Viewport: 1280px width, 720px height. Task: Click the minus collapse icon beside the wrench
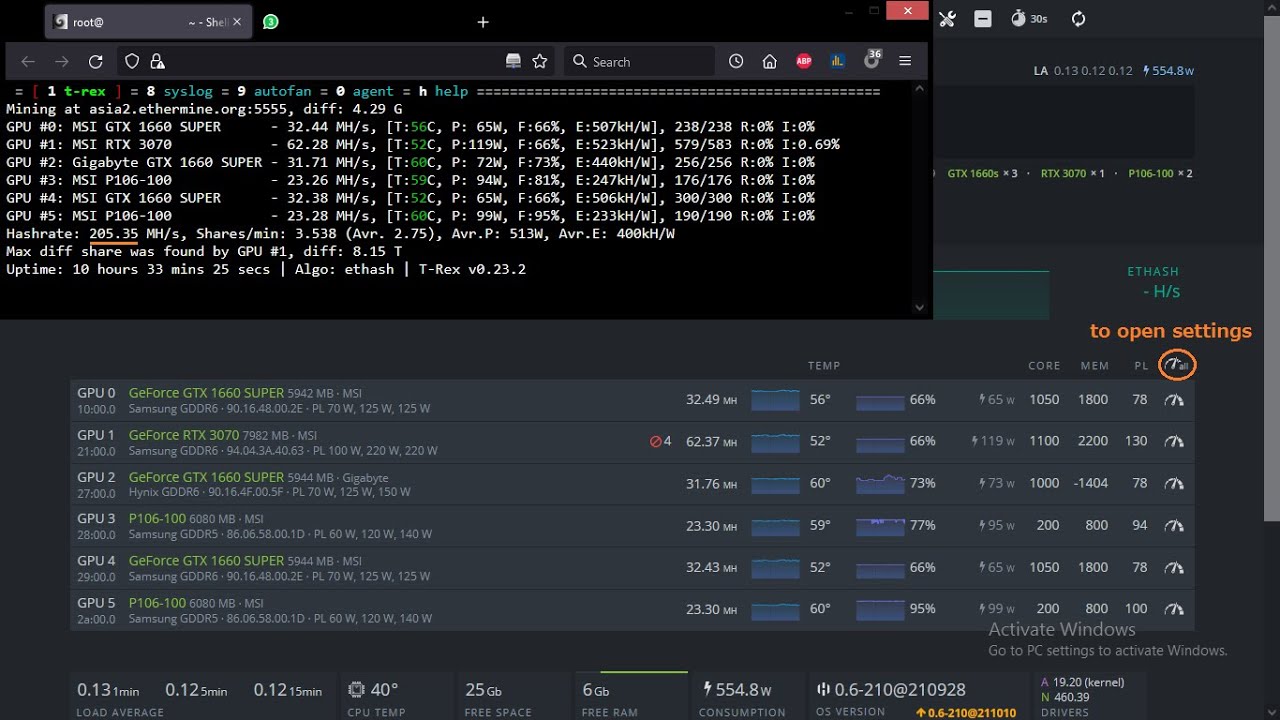[x=983, y=19]
